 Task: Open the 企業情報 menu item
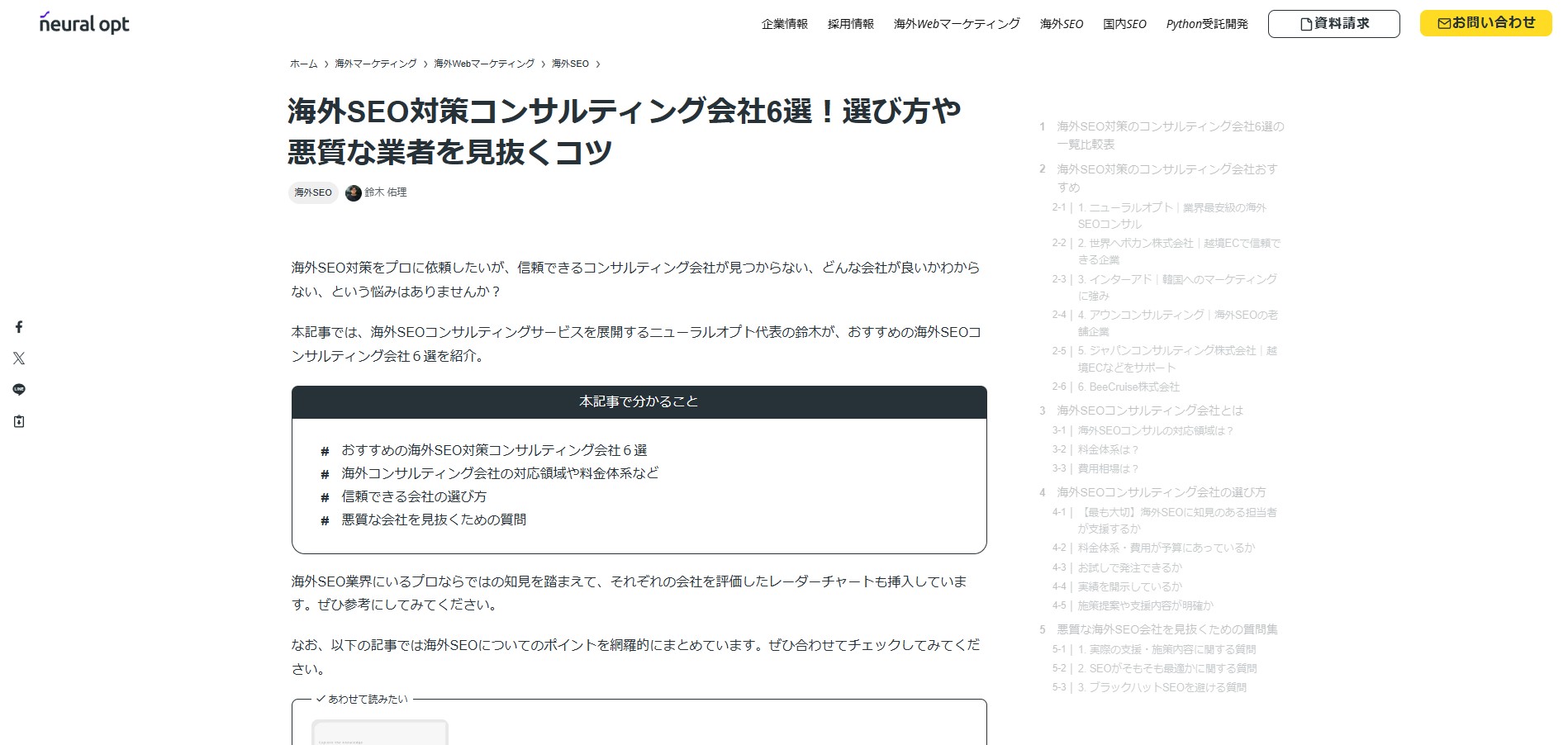point(784,24)
